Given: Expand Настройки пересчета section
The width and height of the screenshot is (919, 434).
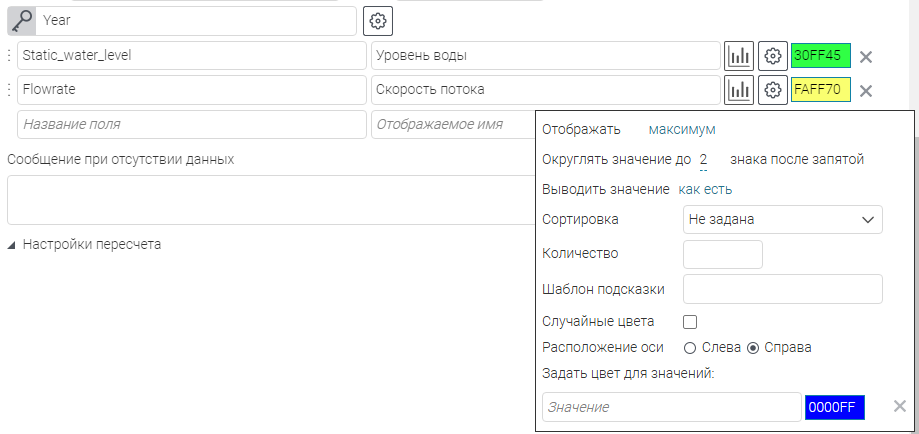Looking at the screenshot, I should (x=84, y=244).
